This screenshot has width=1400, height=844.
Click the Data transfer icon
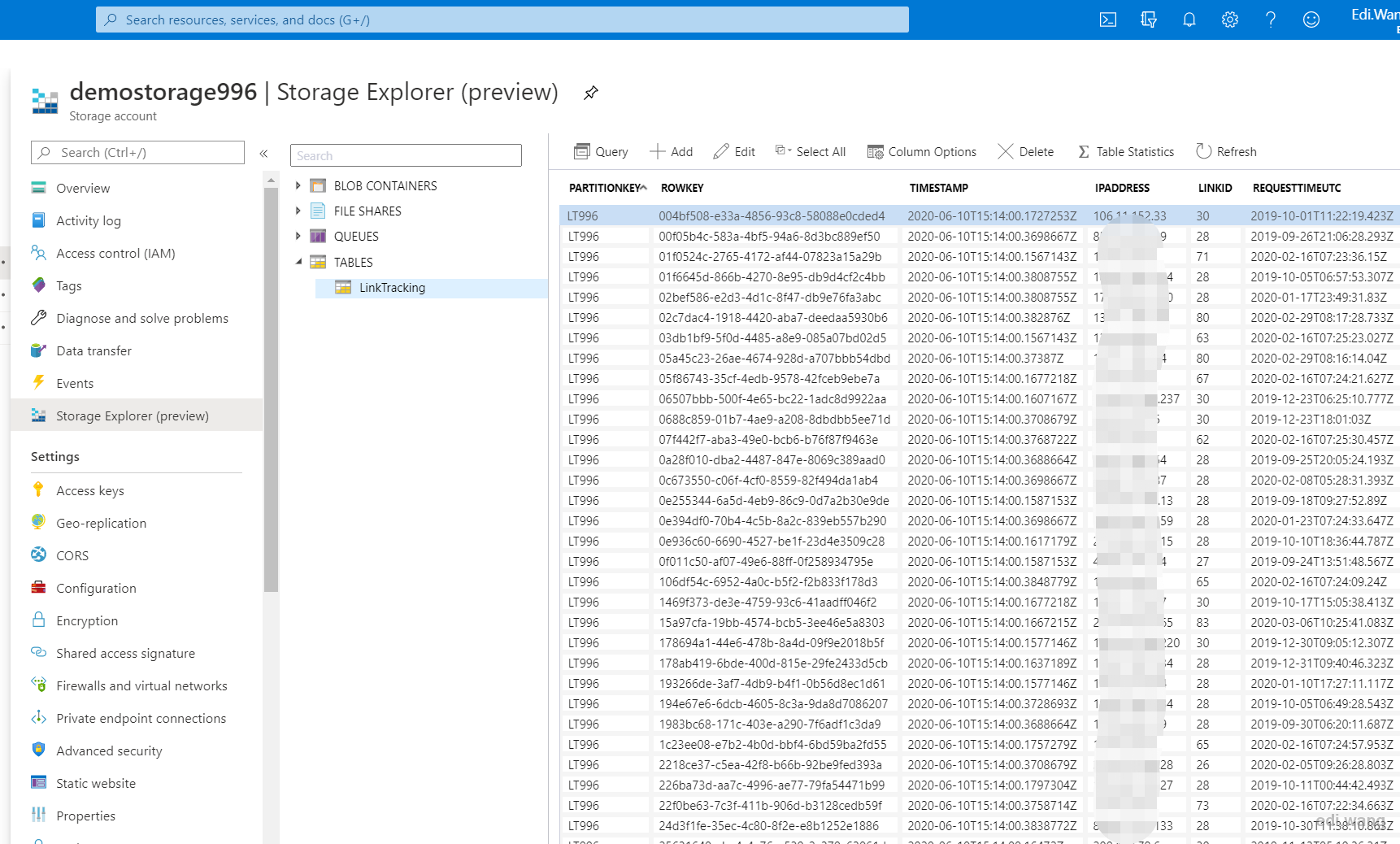(38, 350)
